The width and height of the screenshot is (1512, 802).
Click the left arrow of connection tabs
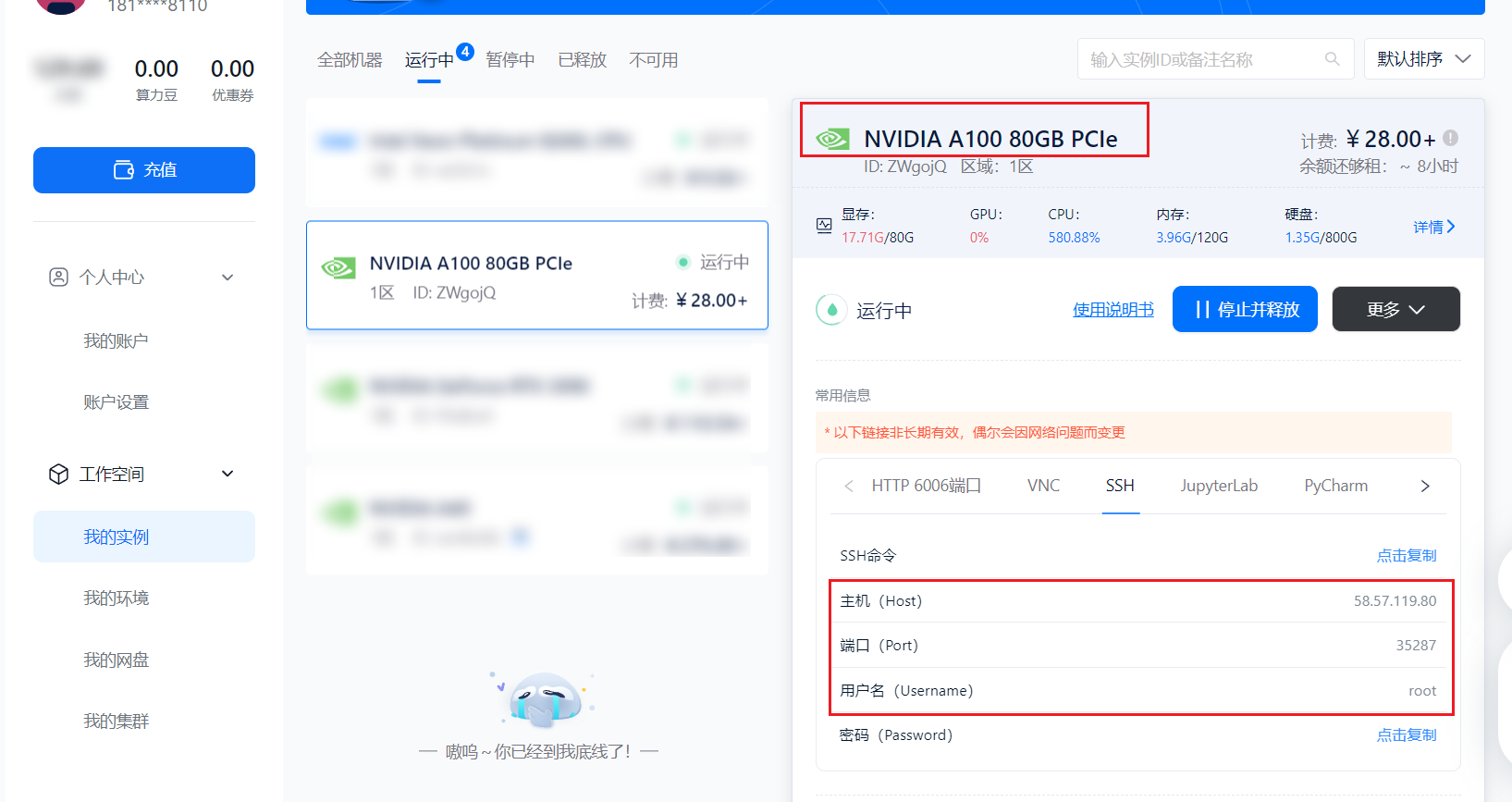coord(849,486)
